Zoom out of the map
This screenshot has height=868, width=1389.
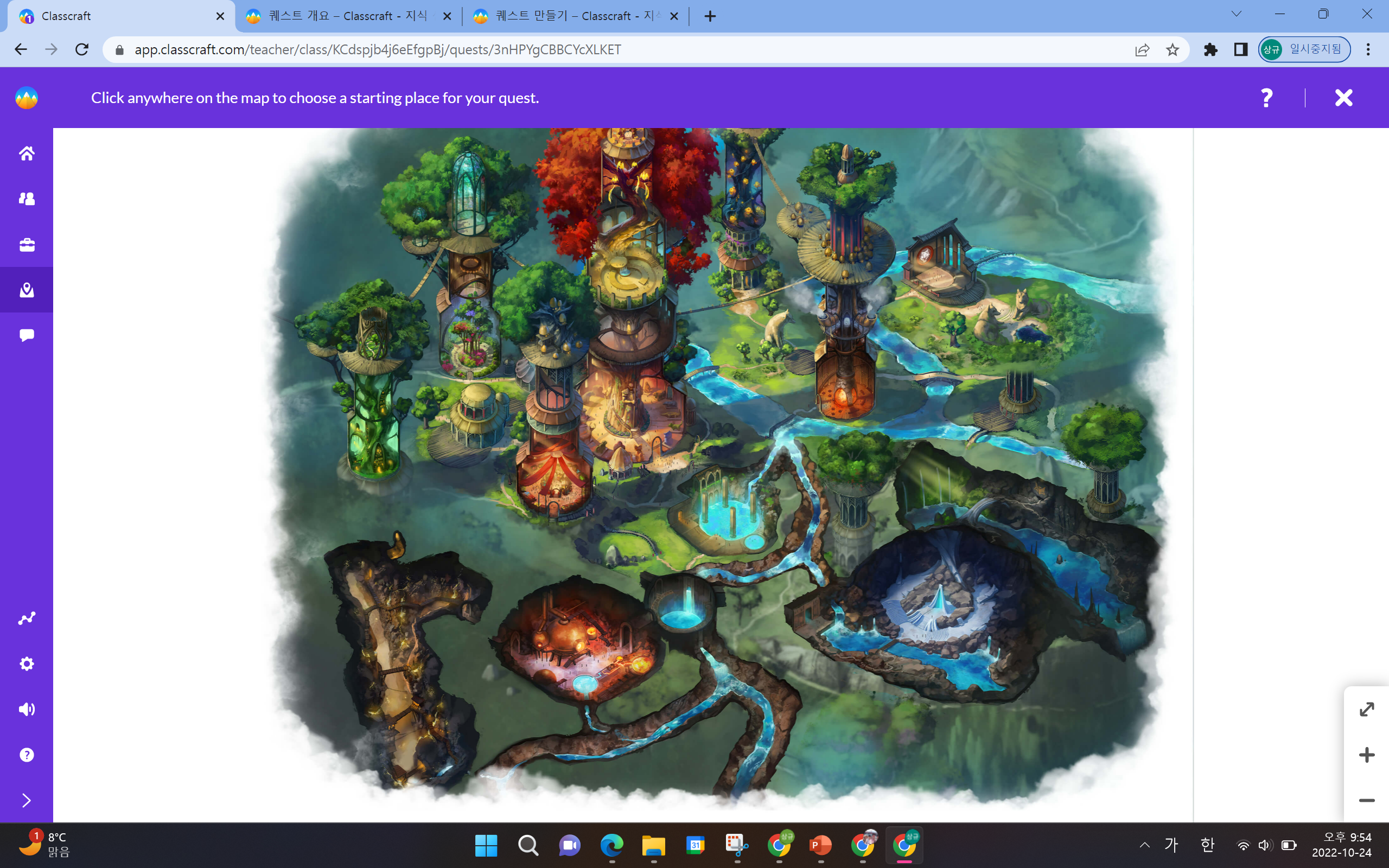point(1367,800)
